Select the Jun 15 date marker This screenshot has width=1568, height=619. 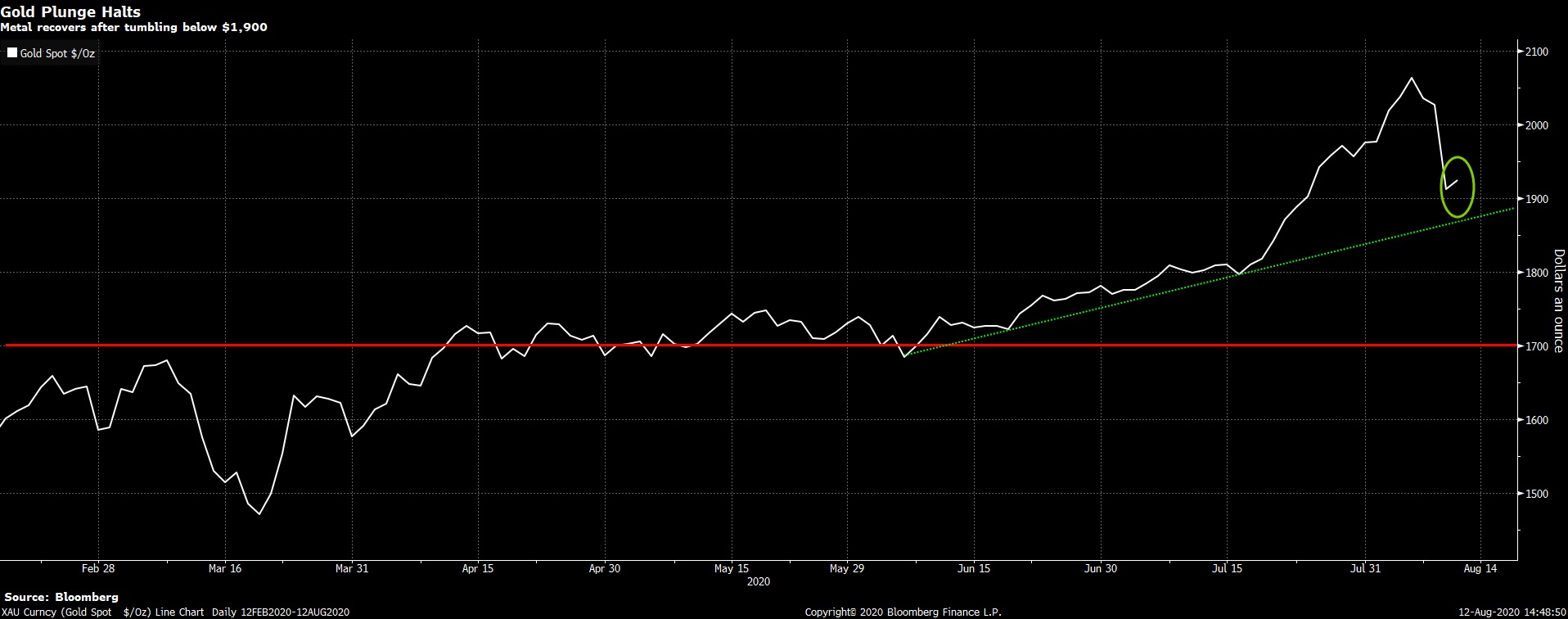click(974, 568)
